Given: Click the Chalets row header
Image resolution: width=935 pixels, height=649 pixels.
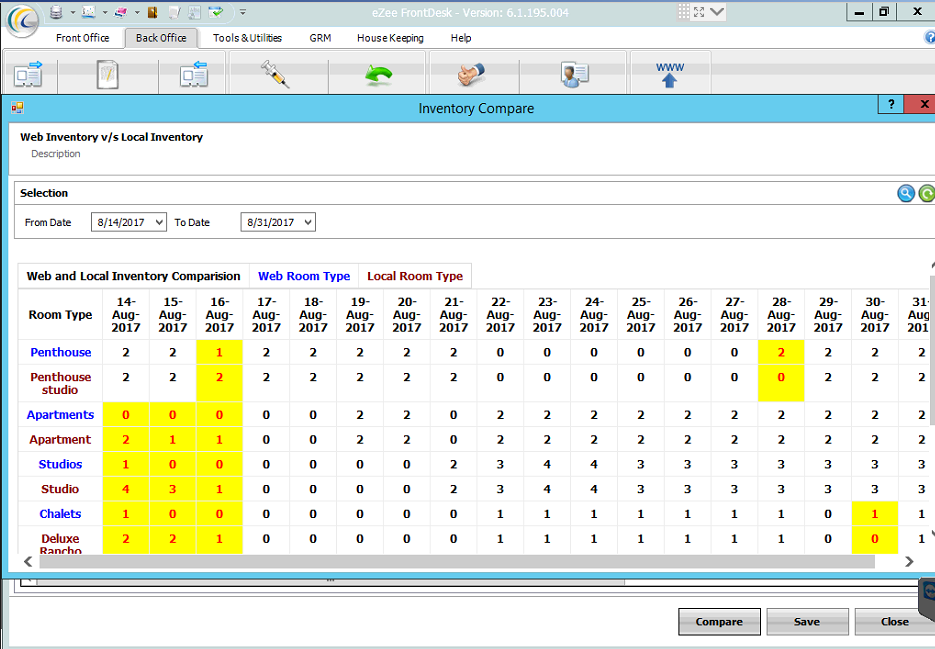Looking at the screenshot, I should (61, 514).
